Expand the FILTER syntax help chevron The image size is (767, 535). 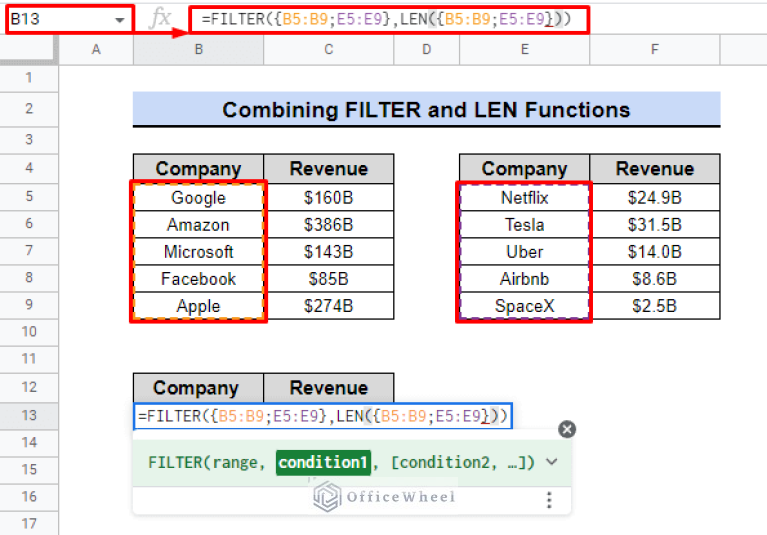point(552,462)
